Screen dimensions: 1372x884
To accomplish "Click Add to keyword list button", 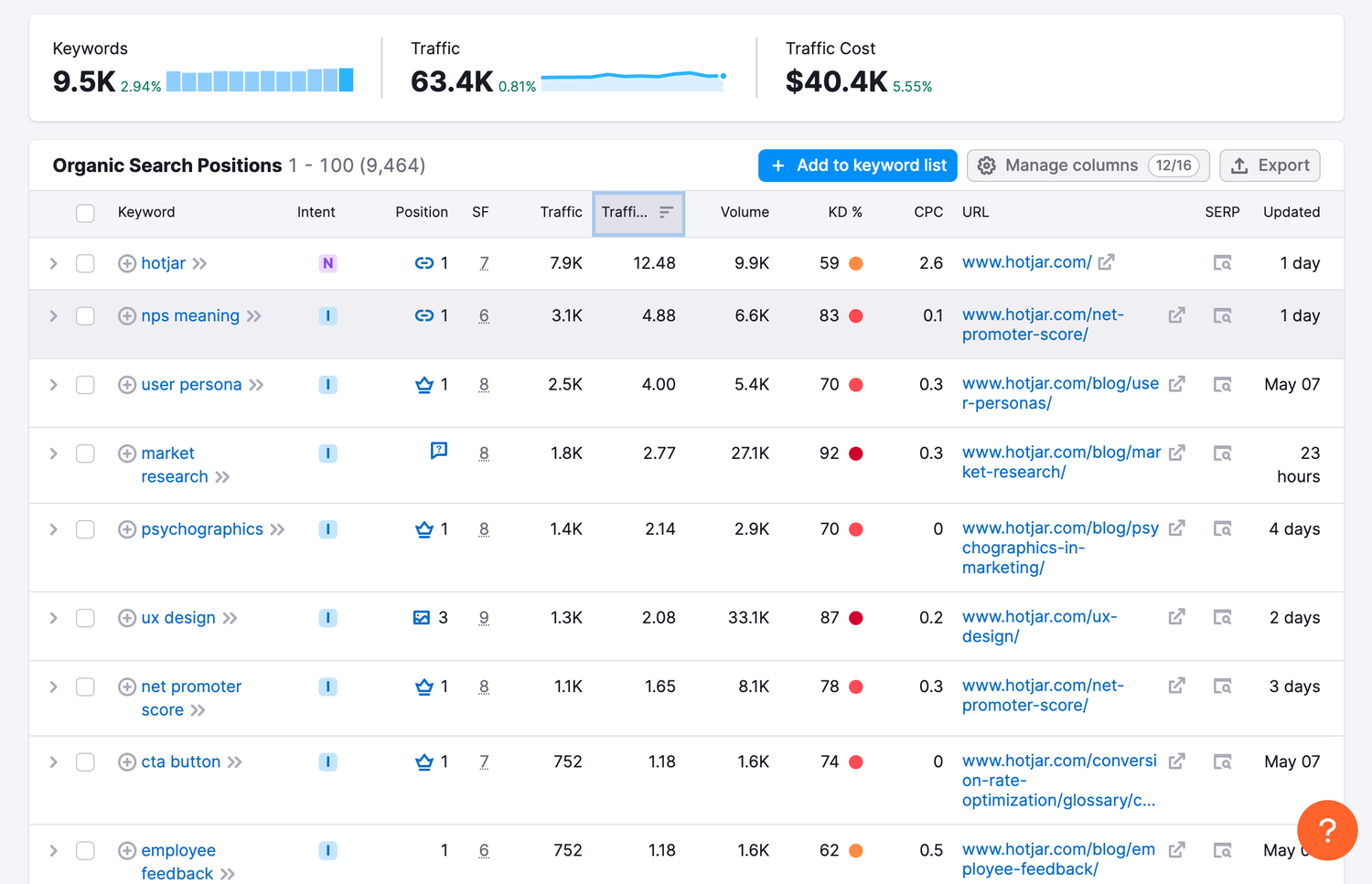I will point(858,165).
